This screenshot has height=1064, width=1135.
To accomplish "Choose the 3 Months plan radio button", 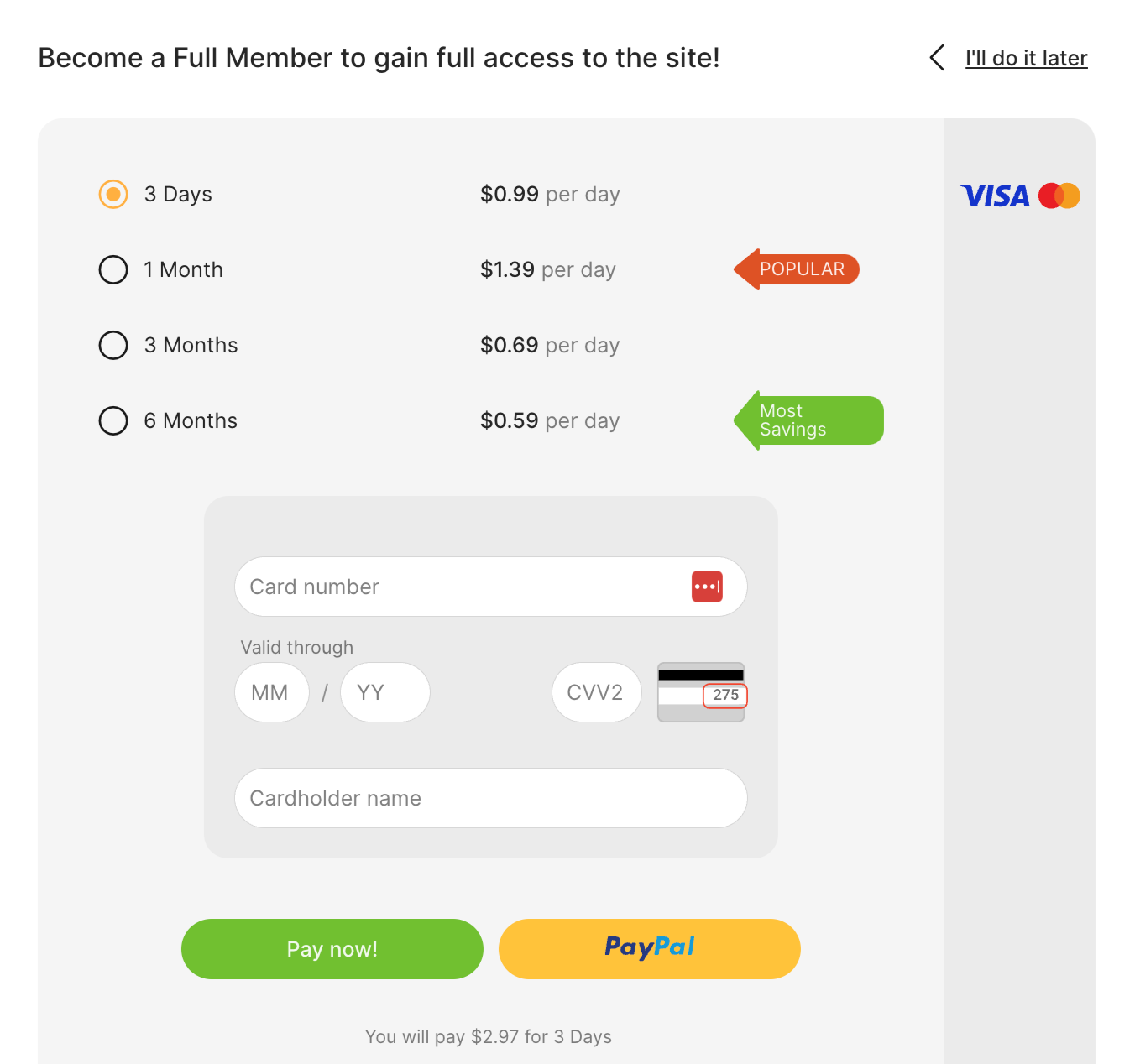I will [x=113, y=345].
